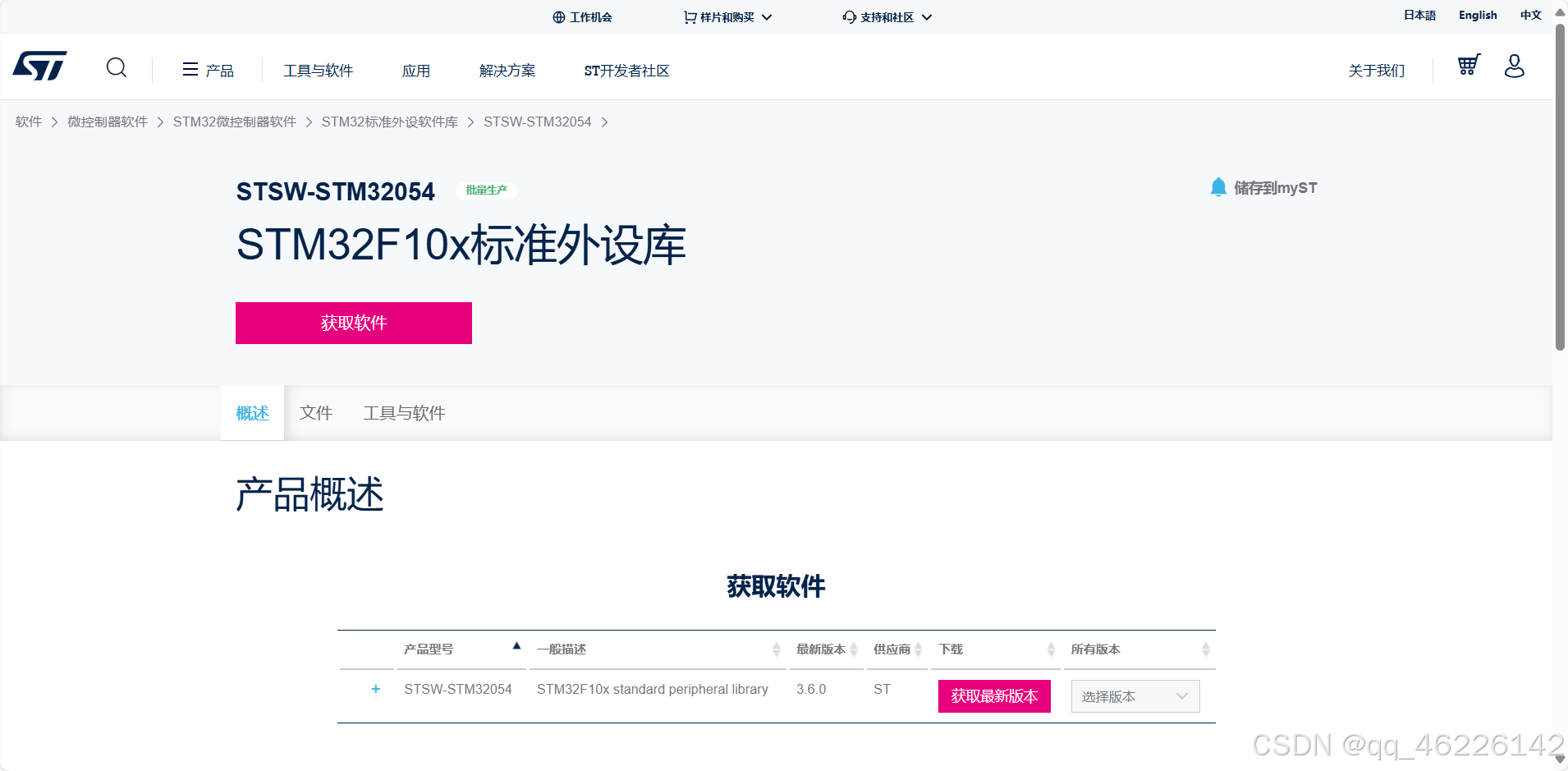Open the 应用 menu
Image resolution: width=1568 pixels, height=771 pixels.
pyautogui.click(x=416, y=71)
